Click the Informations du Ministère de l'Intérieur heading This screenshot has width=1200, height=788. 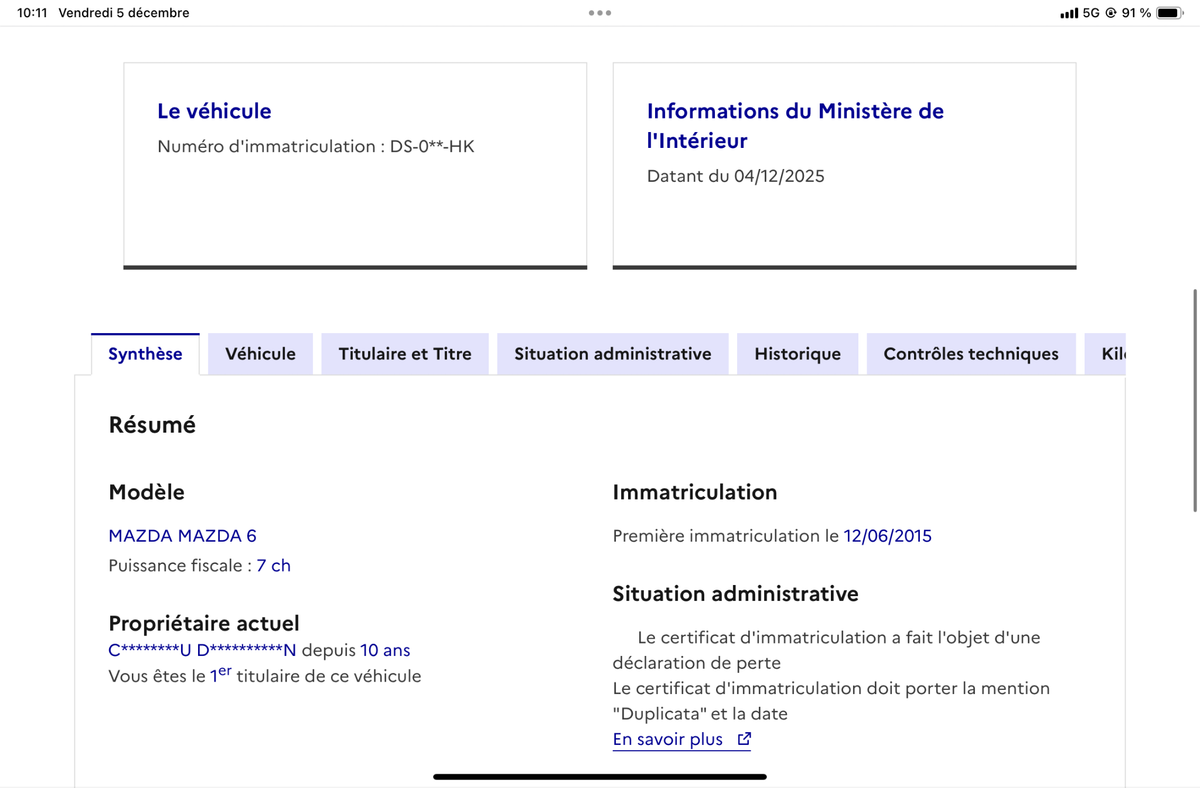tap(795, 125)
